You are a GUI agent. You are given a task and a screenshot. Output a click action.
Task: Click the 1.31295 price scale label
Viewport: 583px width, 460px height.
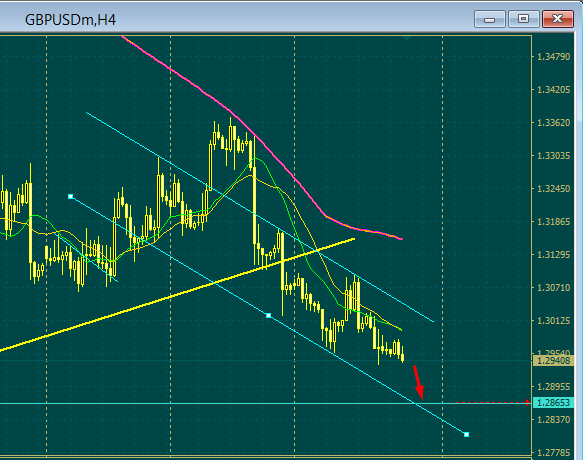(554, 255)
